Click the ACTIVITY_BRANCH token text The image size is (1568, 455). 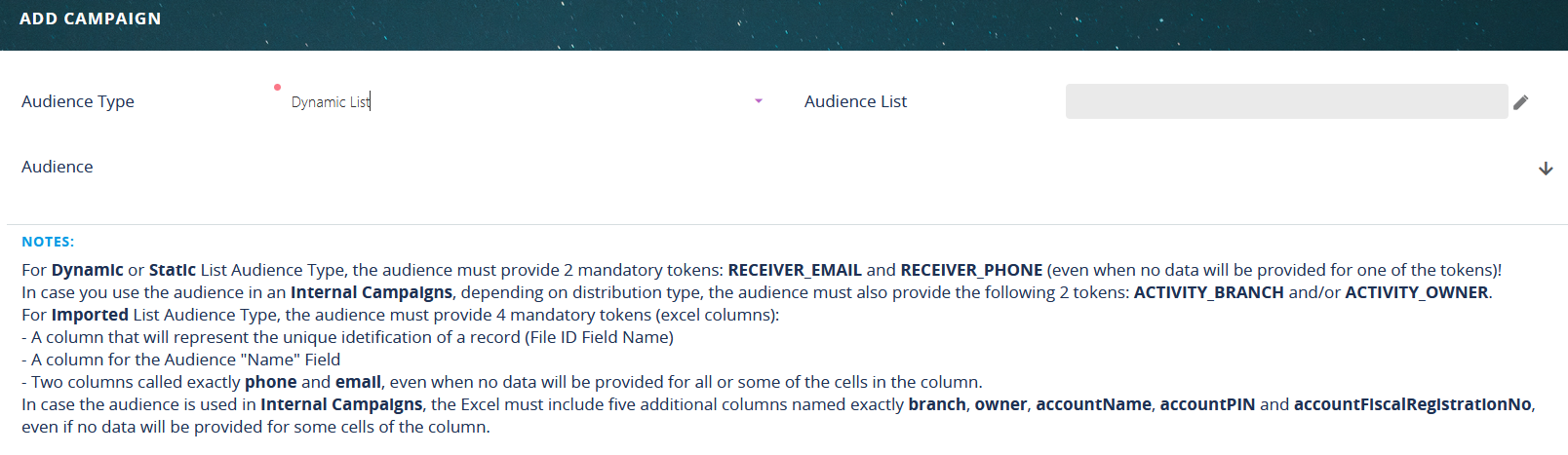[1208, 292]
